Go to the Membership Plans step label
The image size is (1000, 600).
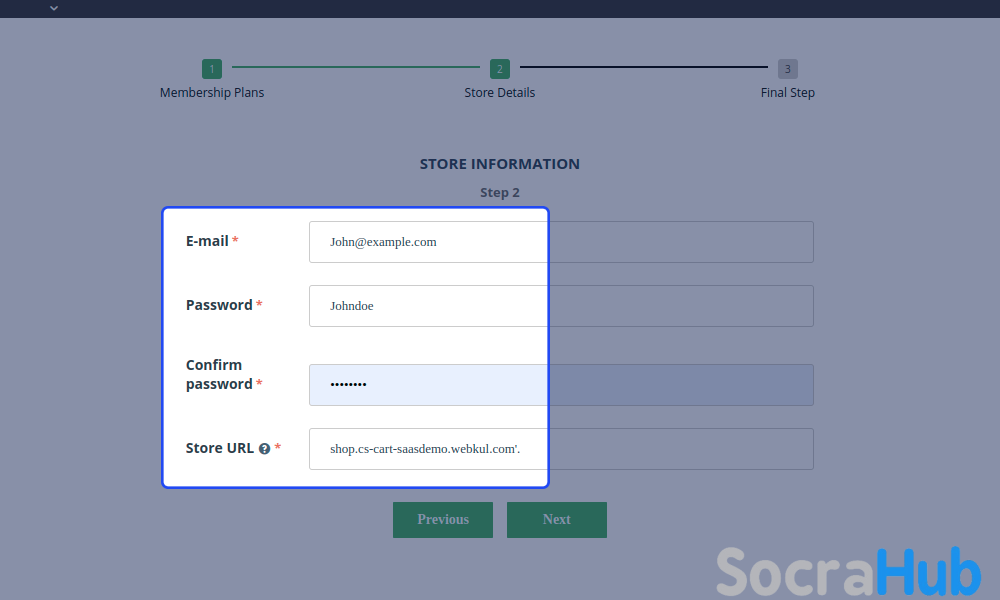212,93
